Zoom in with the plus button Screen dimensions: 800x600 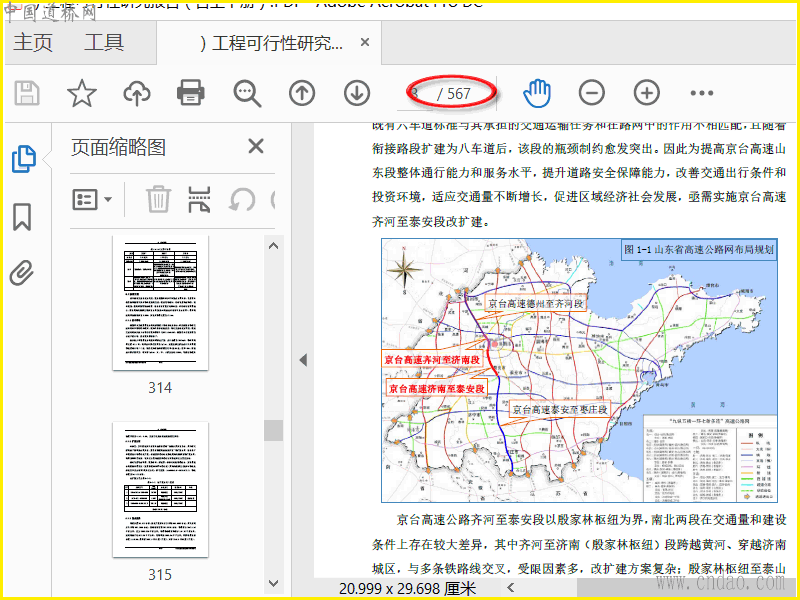pyautogui.click(x=647, y=93)
